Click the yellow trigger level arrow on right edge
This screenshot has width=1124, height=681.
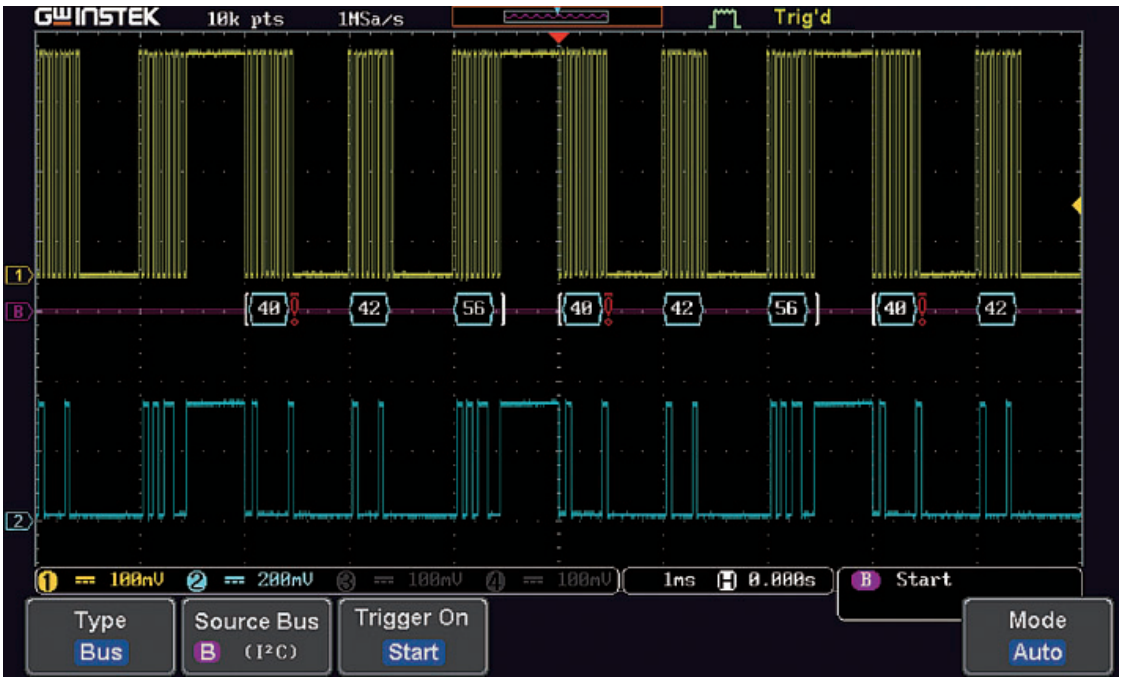click(x=1077, y=206)
